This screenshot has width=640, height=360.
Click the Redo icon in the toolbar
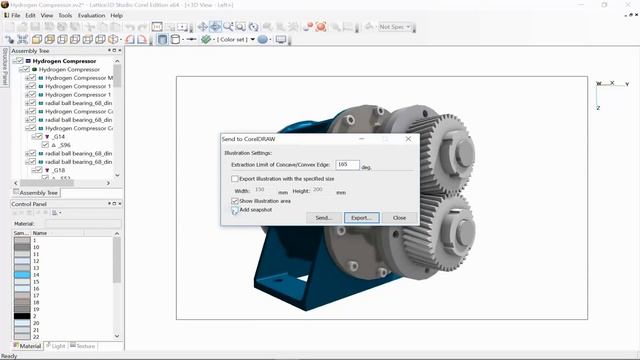[x=142, y=27]
